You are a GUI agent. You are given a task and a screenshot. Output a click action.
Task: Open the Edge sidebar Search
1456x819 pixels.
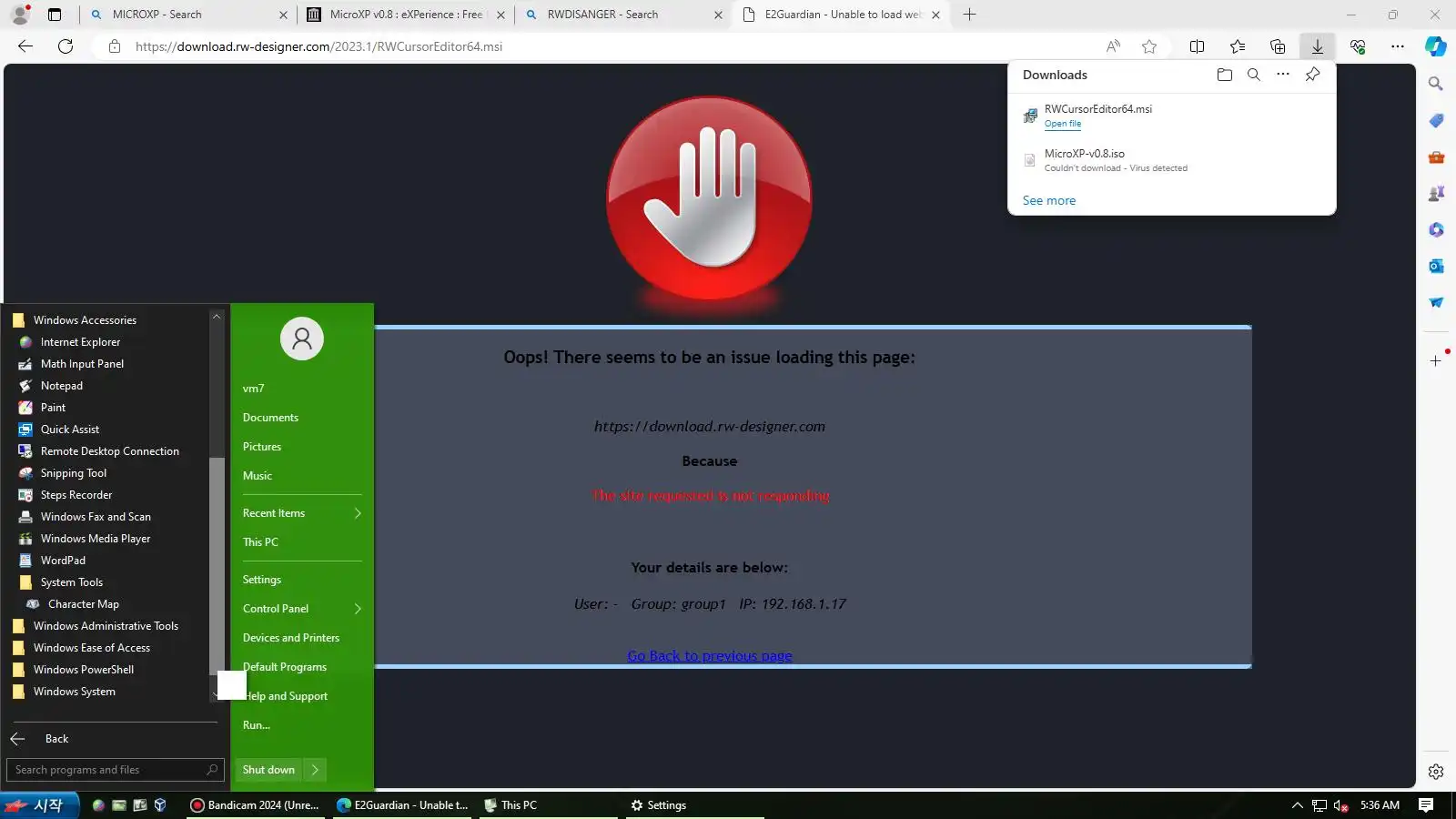click(1436, 84)
